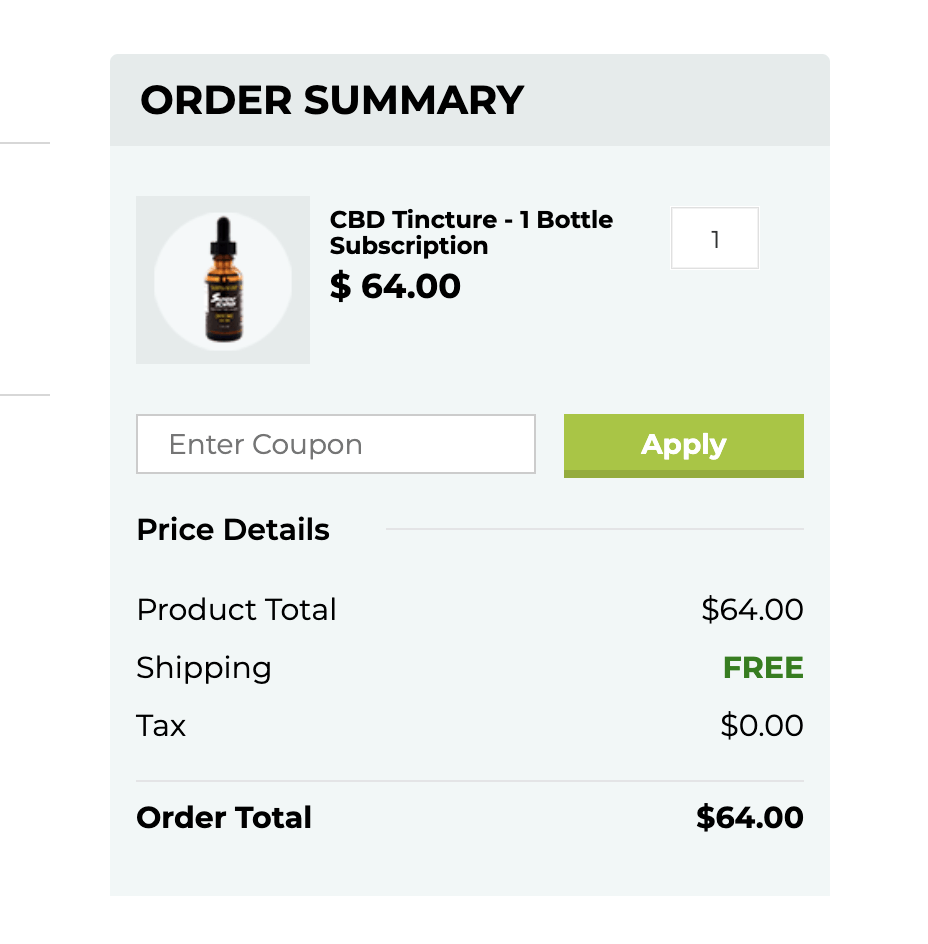The width and height of the screenshot is (928, 944).
Task: Focus the quantity box showing 1
Action: point(715,238)
